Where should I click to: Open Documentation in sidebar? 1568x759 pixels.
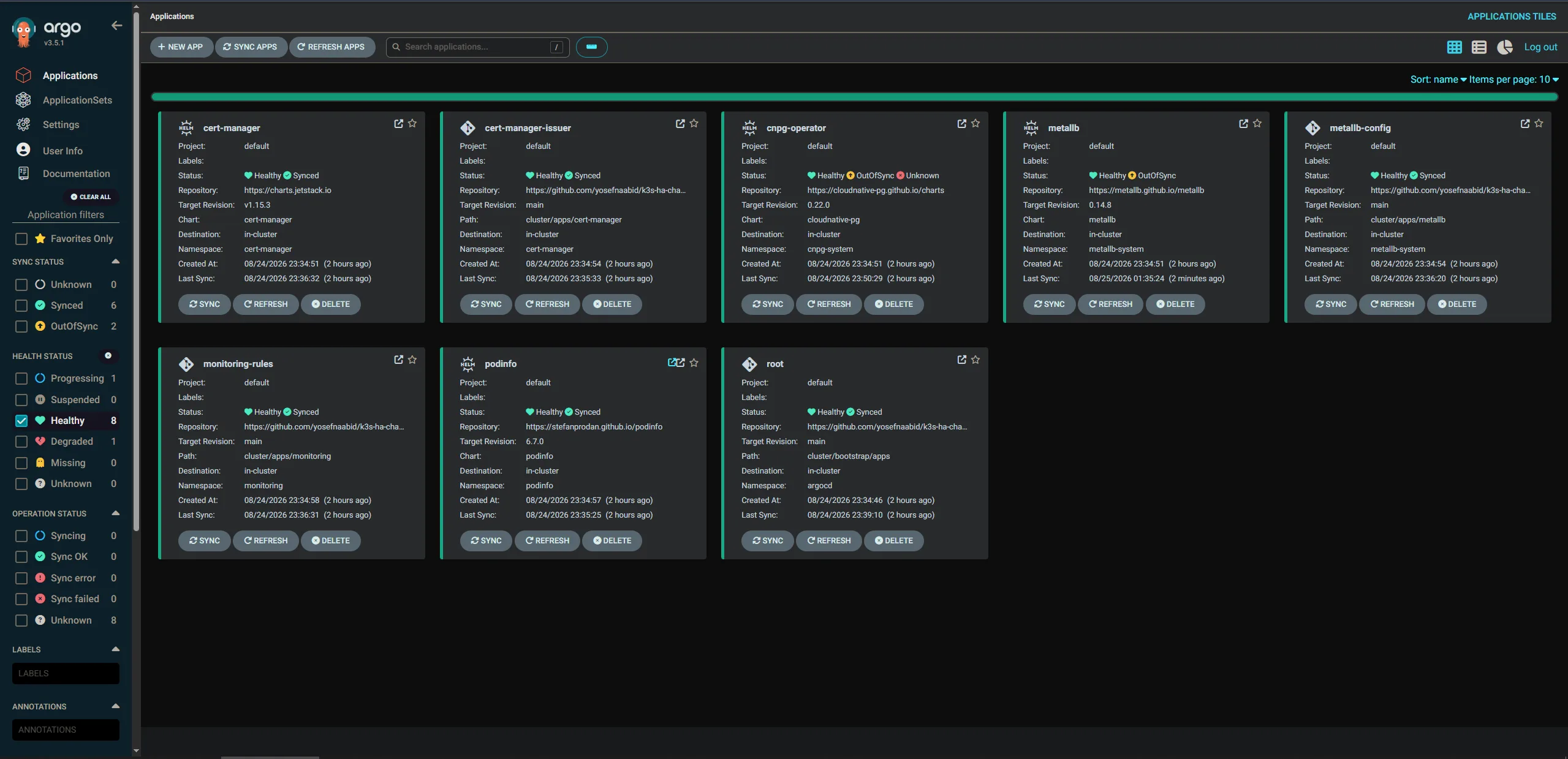coord(77,174)
